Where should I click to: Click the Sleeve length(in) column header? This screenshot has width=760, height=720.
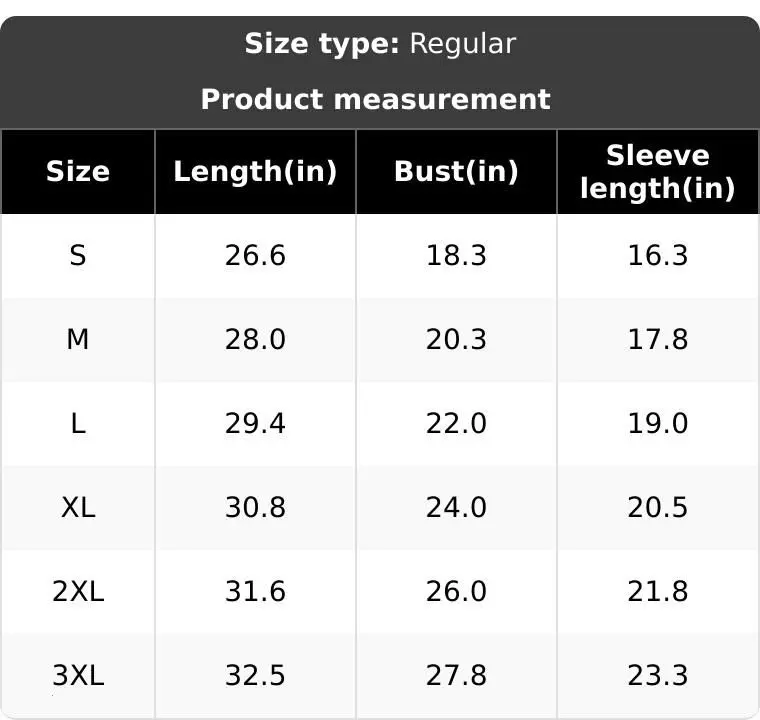[x=657, y=171]
